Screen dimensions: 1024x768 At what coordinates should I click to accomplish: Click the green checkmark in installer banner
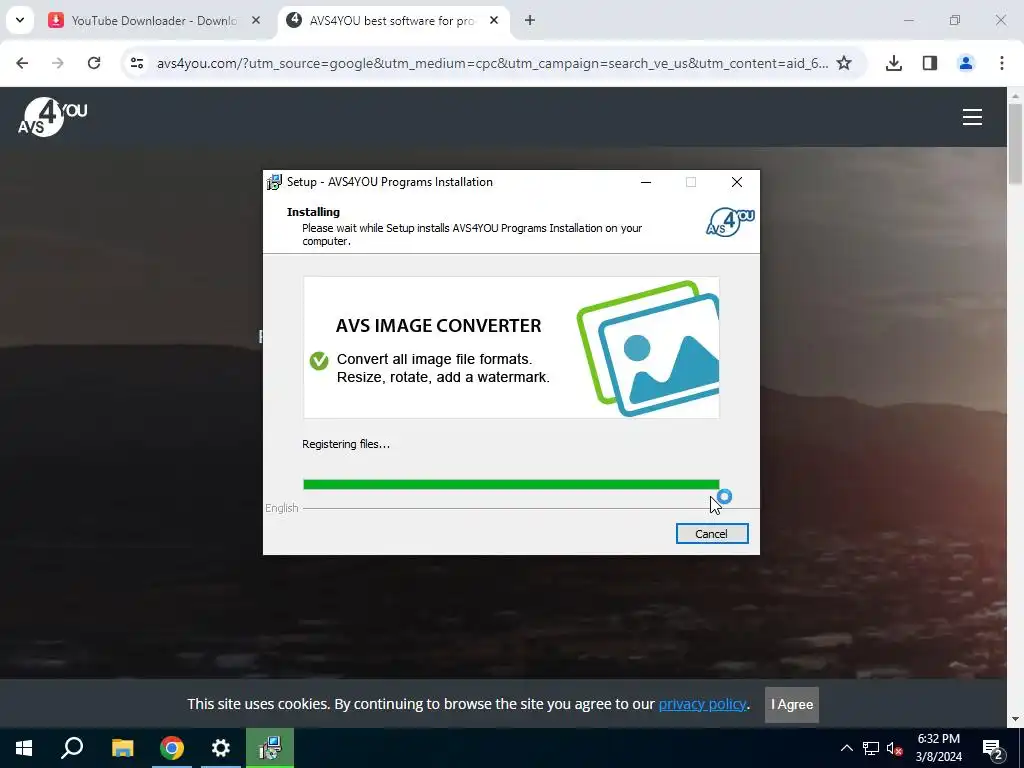[319, 360]
